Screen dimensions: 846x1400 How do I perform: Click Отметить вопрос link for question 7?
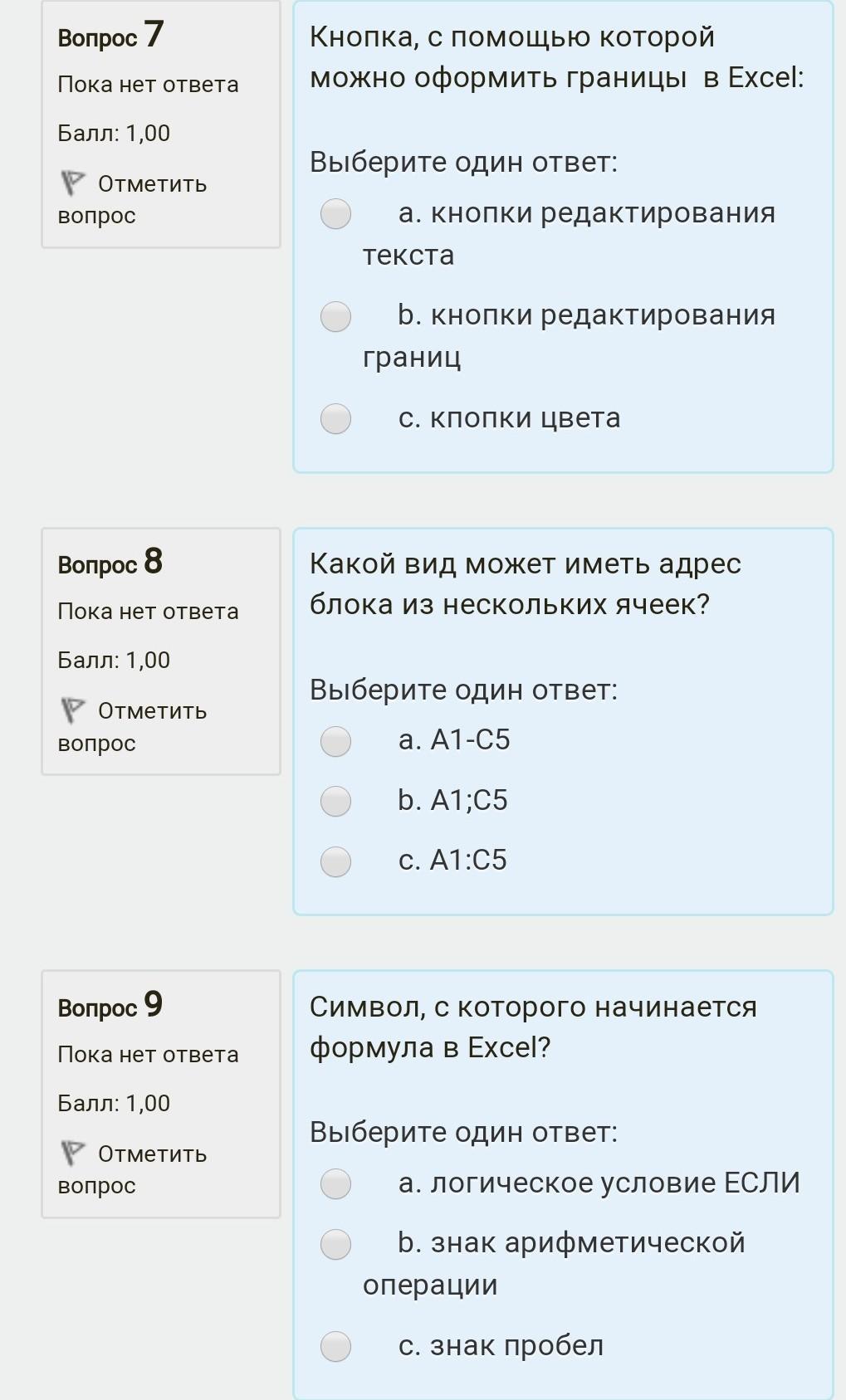click(133, 199)
